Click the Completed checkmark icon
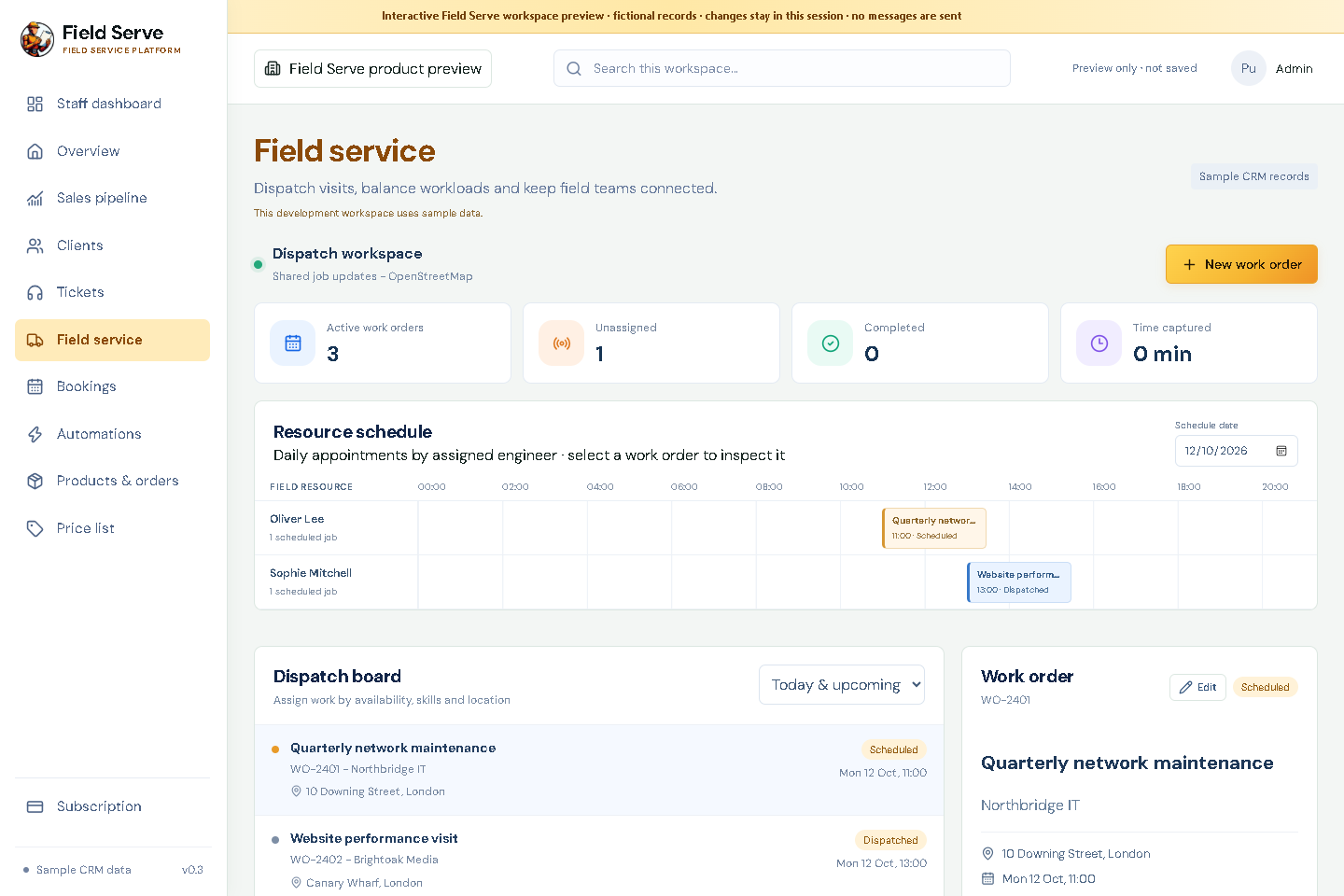The width and height of the screenshot is (1344, 896). click(831, 343)
